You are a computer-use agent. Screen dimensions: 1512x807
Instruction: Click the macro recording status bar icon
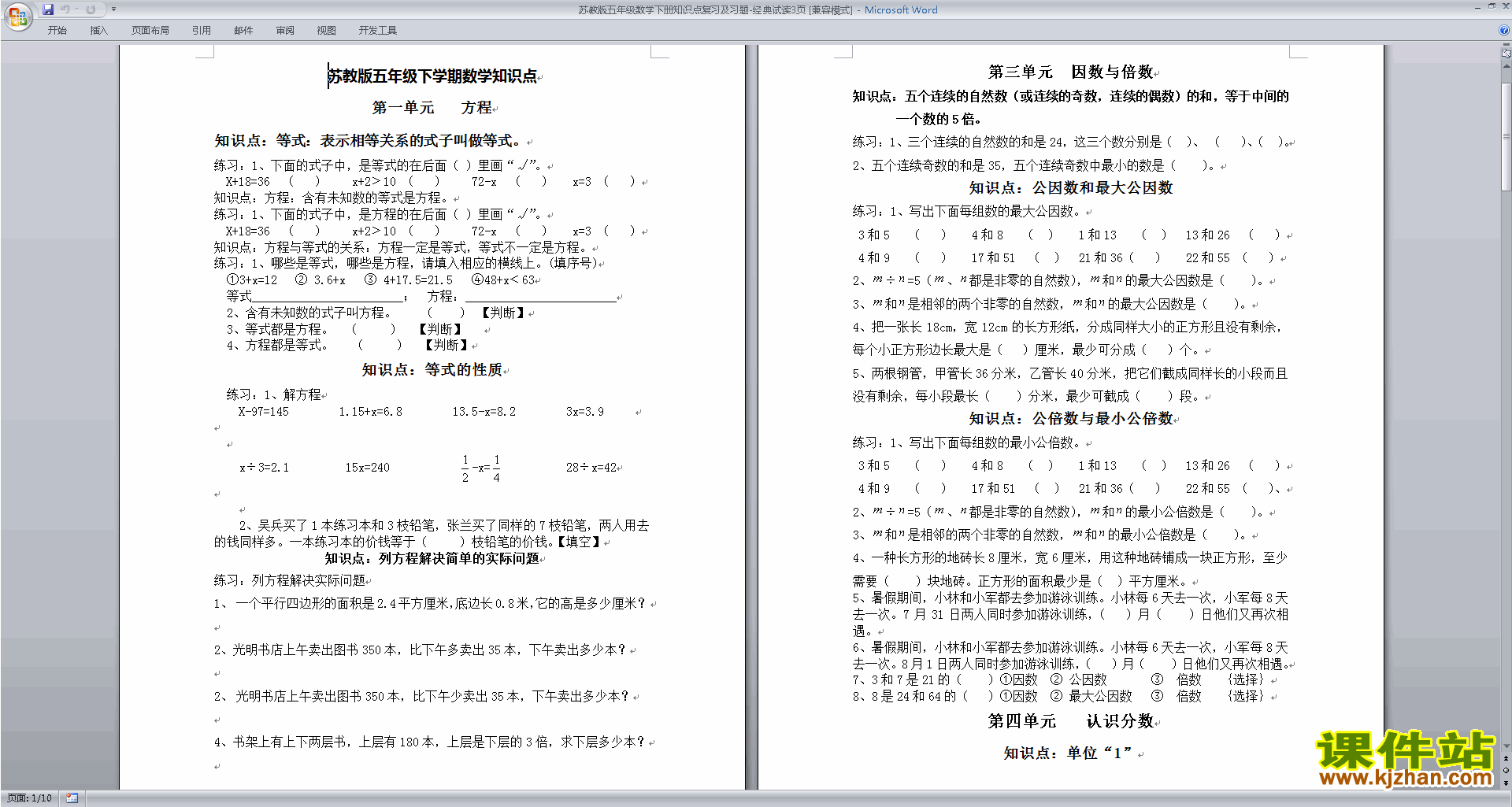(72, 798)
